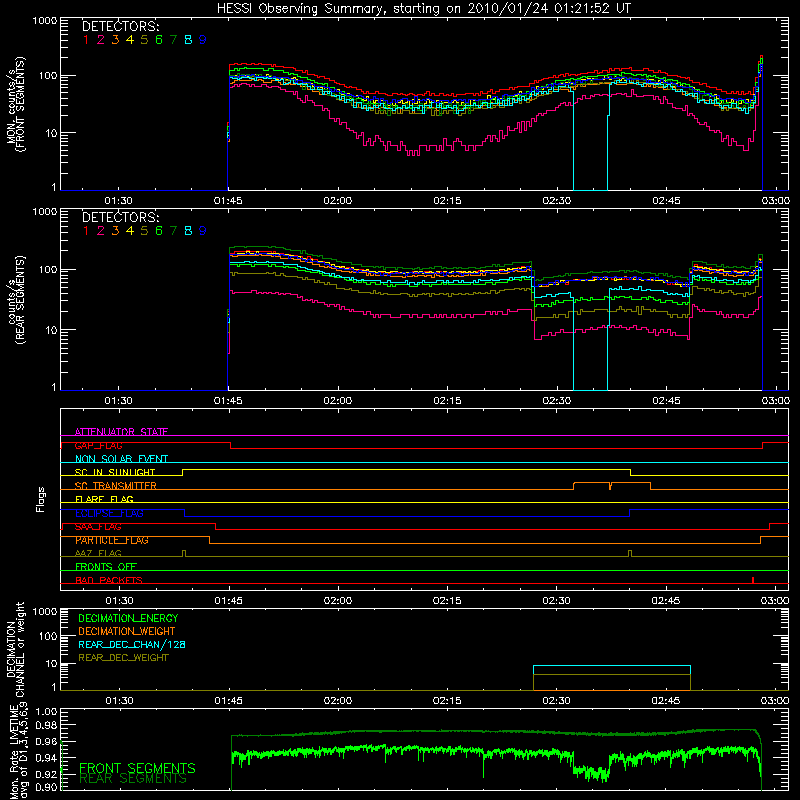Click the SAA_FLAG label
This screenshot has height=800, width=800.
click(98, 527)
